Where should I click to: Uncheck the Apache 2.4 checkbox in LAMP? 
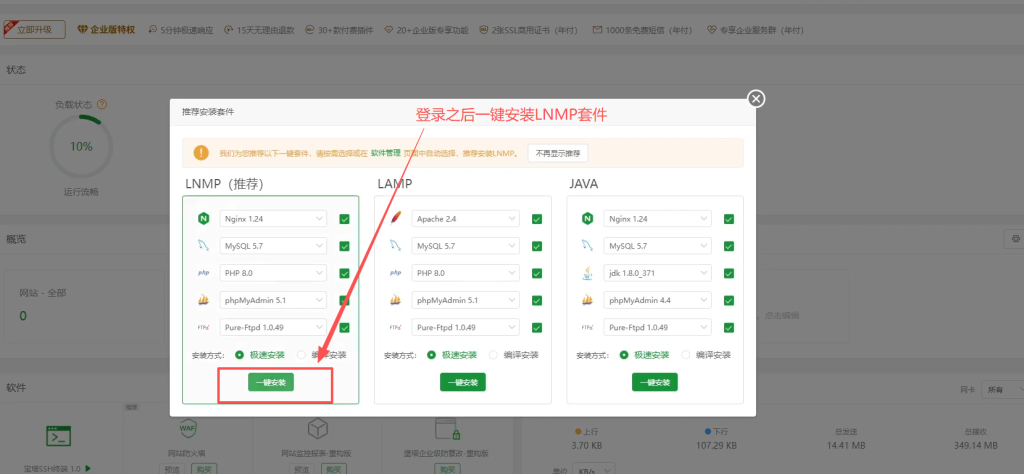pos(537,219)
